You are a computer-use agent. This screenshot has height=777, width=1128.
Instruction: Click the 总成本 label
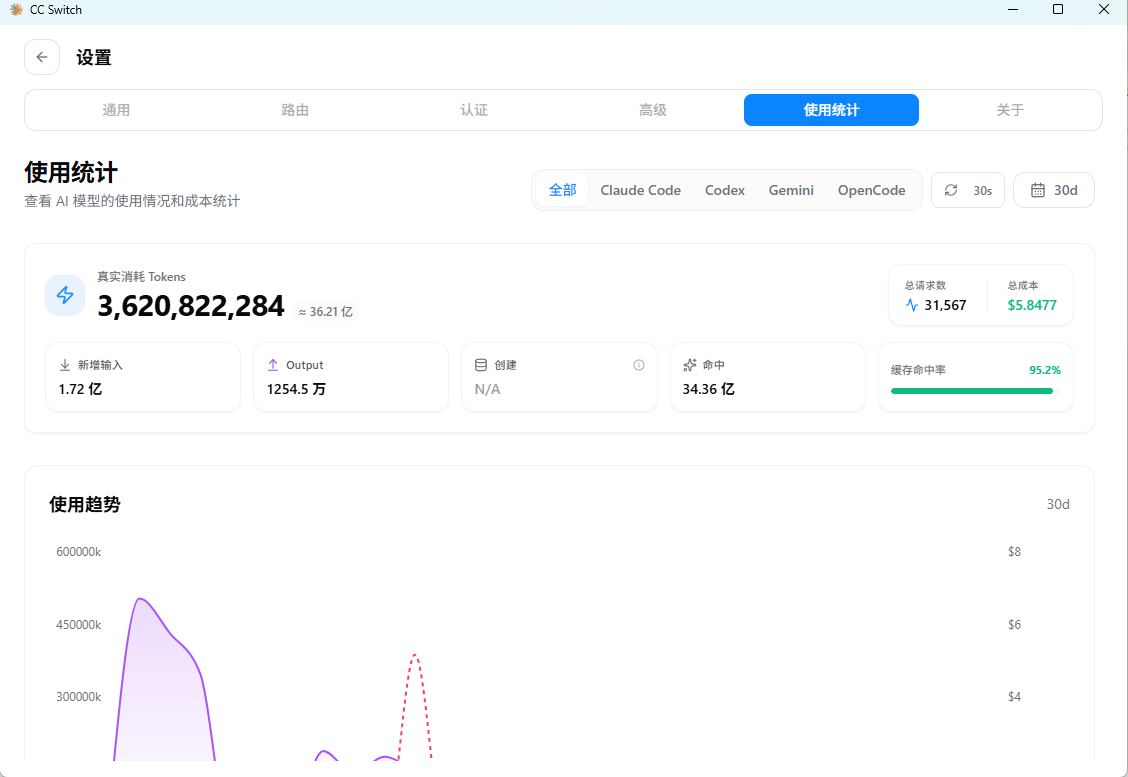(x=1022, y=285)
